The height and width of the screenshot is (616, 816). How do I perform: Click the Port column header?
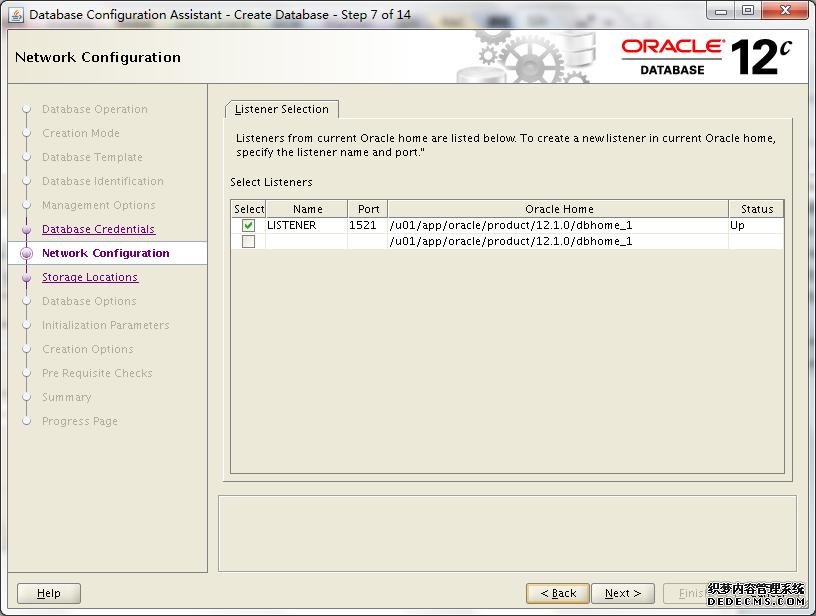coord(368,209)
